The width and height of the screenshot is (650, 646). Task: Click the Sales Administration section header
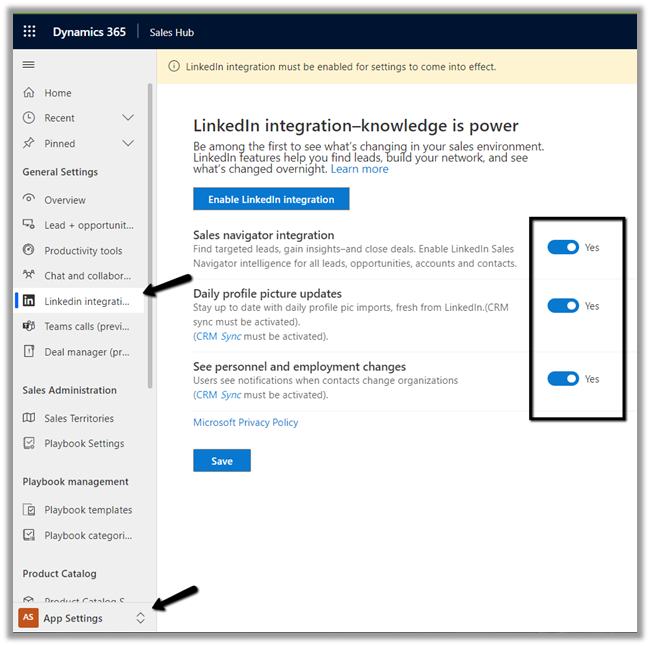click(x=70, y=390)
